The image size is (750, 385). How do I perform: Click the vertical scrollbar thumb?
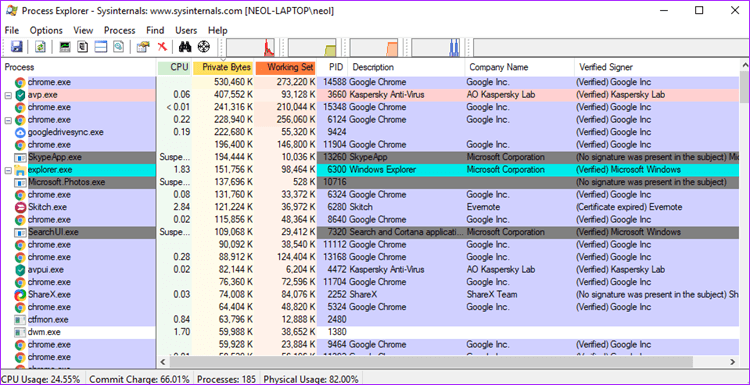pyautogui.click(x=744, y=87)
